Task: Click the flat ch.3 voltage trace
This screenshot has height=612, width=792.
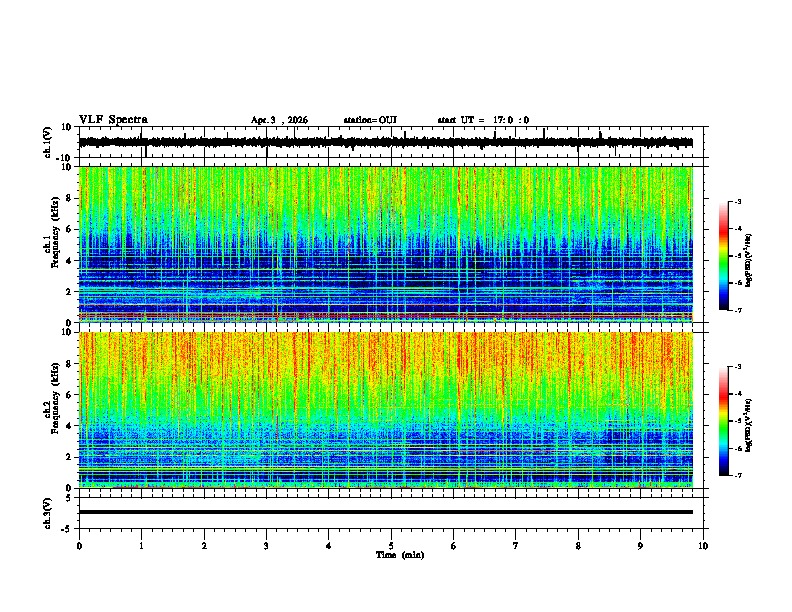Action: (386, 512)
